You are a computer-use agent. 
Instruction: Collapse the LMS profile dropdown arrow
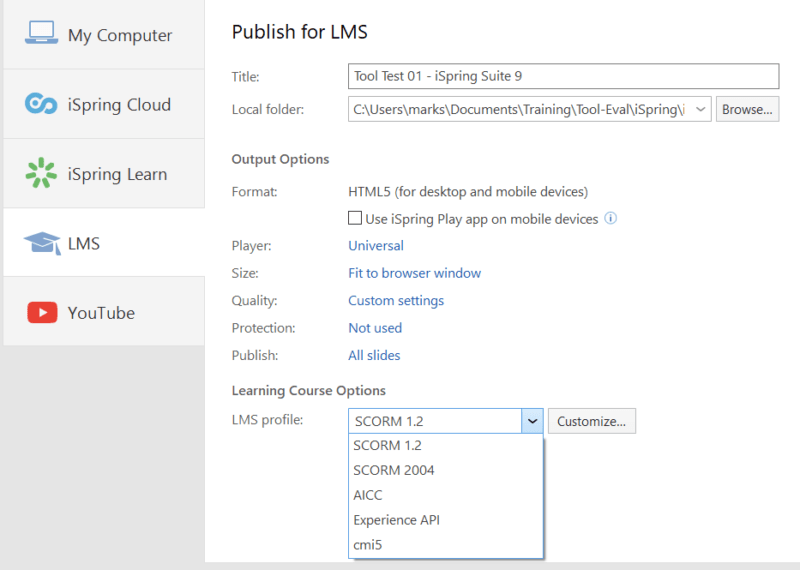(533, 421)
